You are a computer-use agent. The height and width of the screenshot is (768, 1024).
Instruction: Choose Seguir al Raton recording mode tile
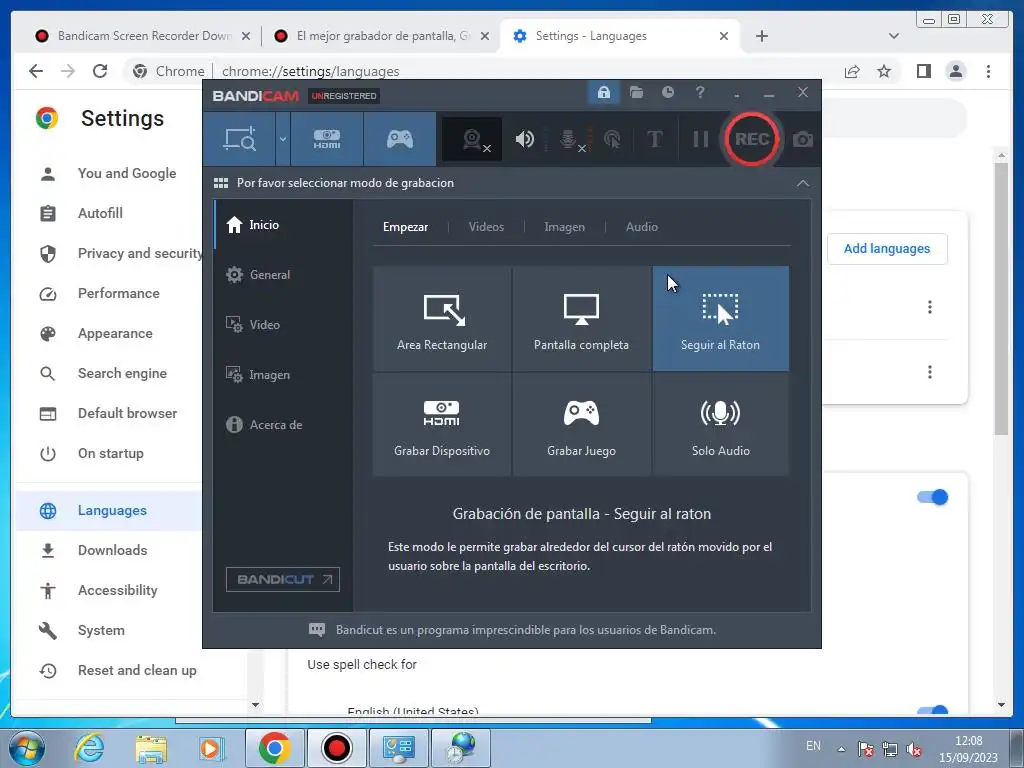(720, 319)
